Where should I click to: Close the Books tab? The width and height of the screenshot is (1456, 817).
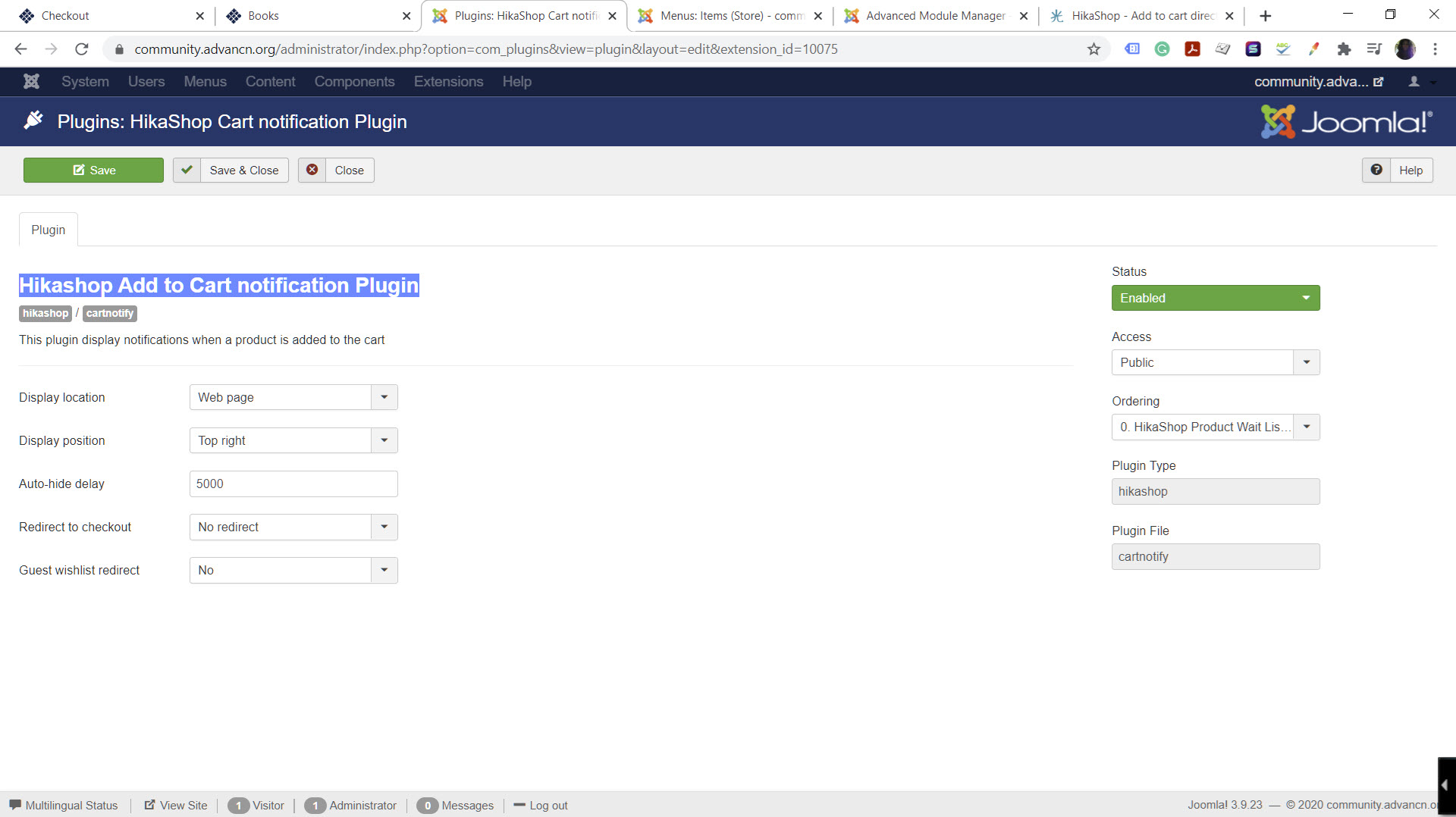coord(406,16)
